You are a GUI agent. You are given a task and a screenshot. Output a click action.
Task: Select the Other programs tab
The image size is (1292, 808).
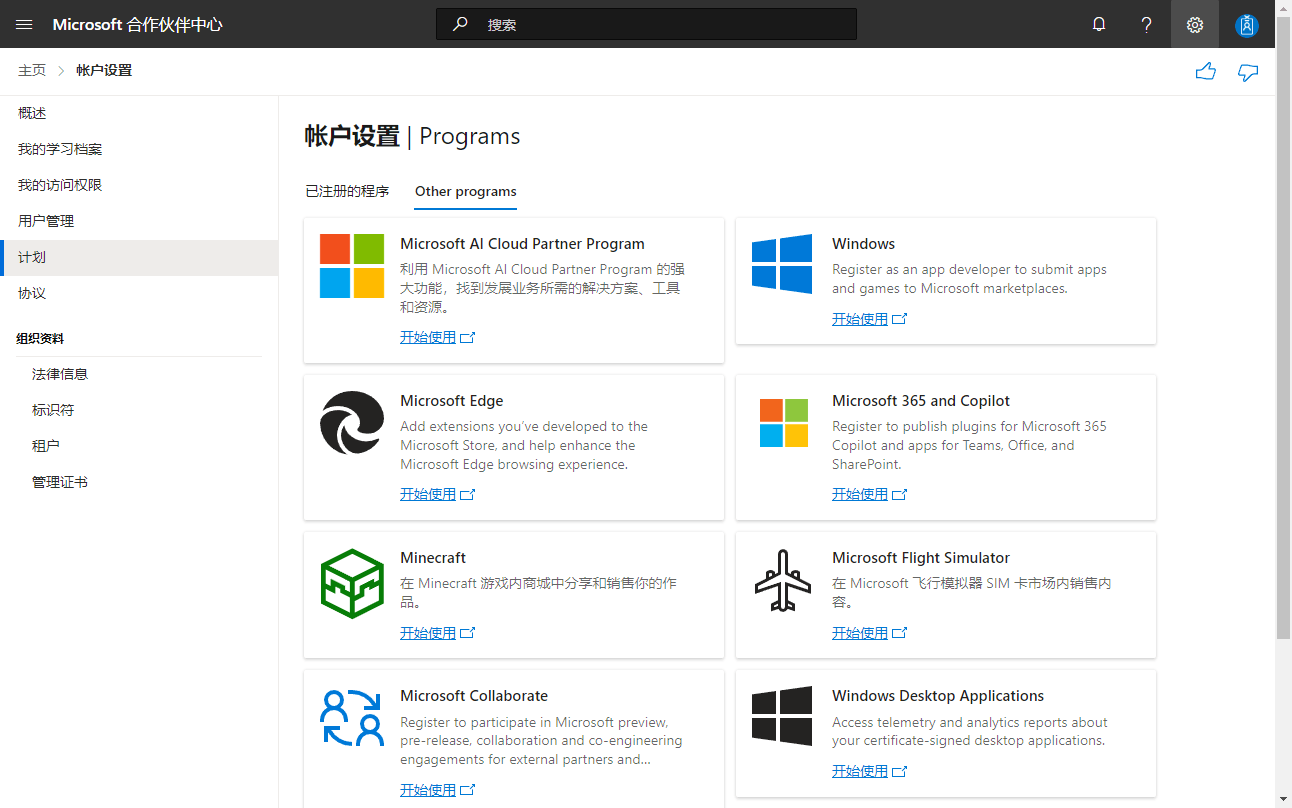pyautogui.click(x=466, y=191)
